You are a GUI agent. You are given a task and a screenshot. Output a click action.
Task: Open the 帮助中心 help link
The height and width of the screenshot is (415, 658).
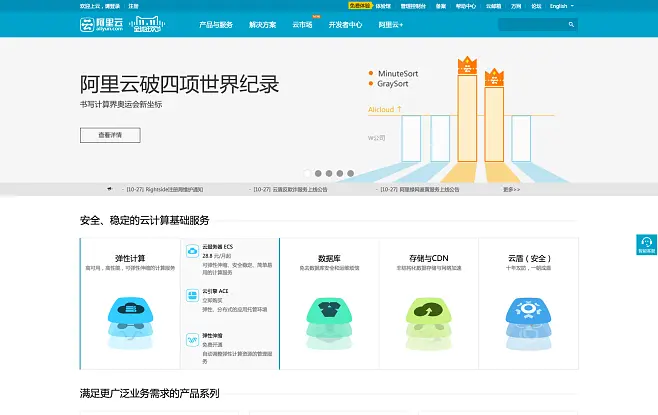pyautogui.click(x=466, y=6)
